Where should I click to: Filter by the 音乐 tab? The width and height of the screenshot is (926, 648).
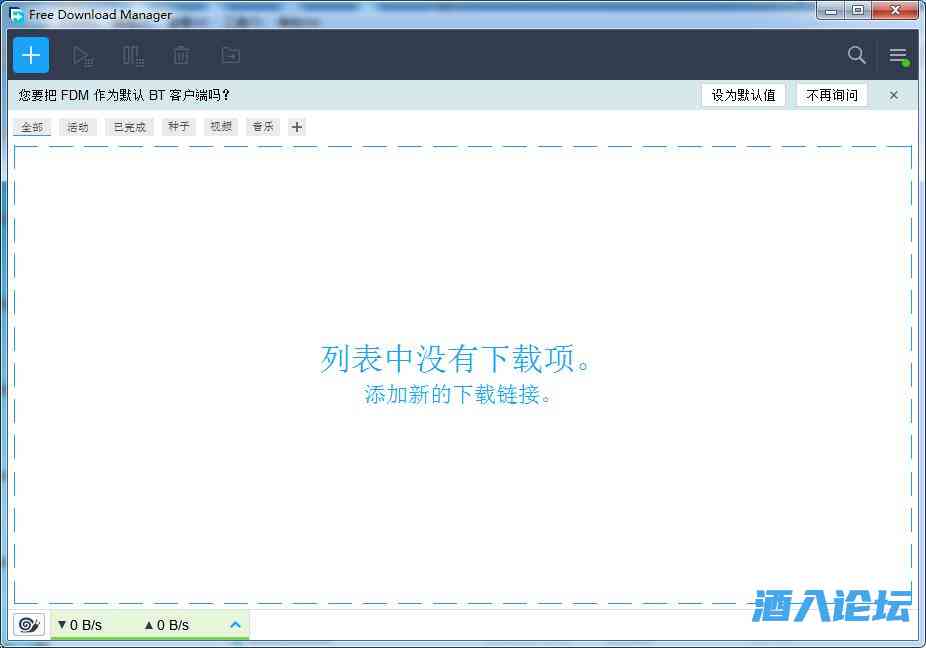(x=263, y=127)
